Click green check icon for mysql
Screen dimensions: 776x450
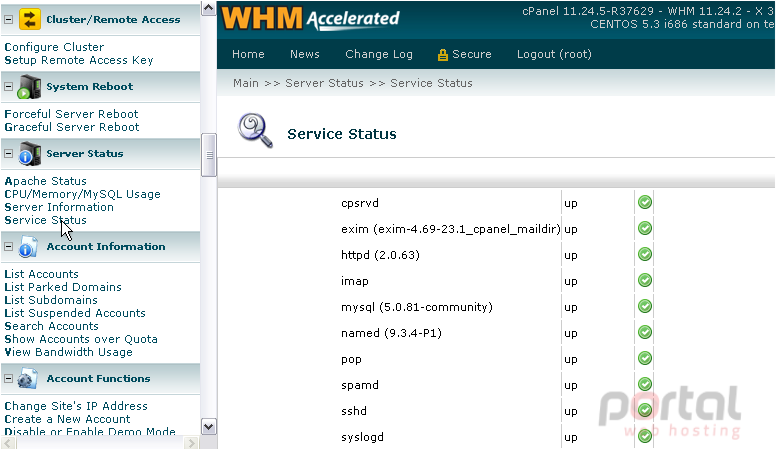(x=644, y=306)
